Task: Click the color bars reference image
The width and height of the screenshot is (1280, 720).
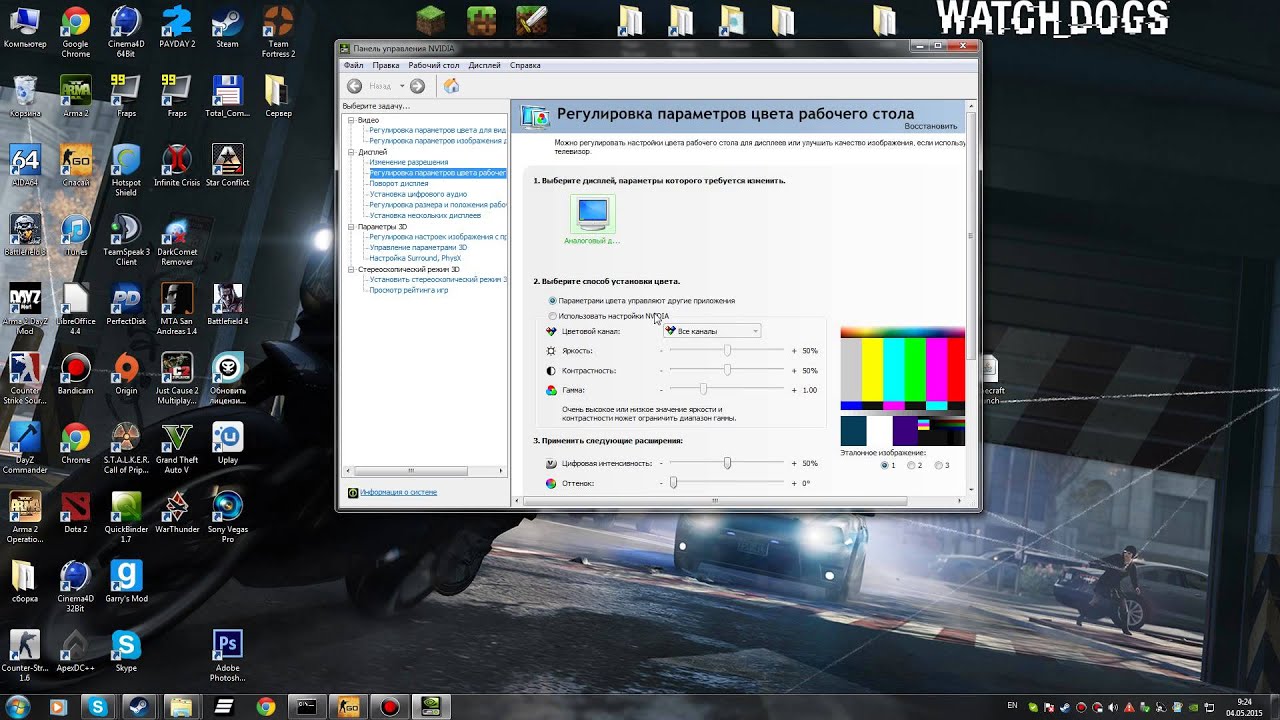Action: 902,386
